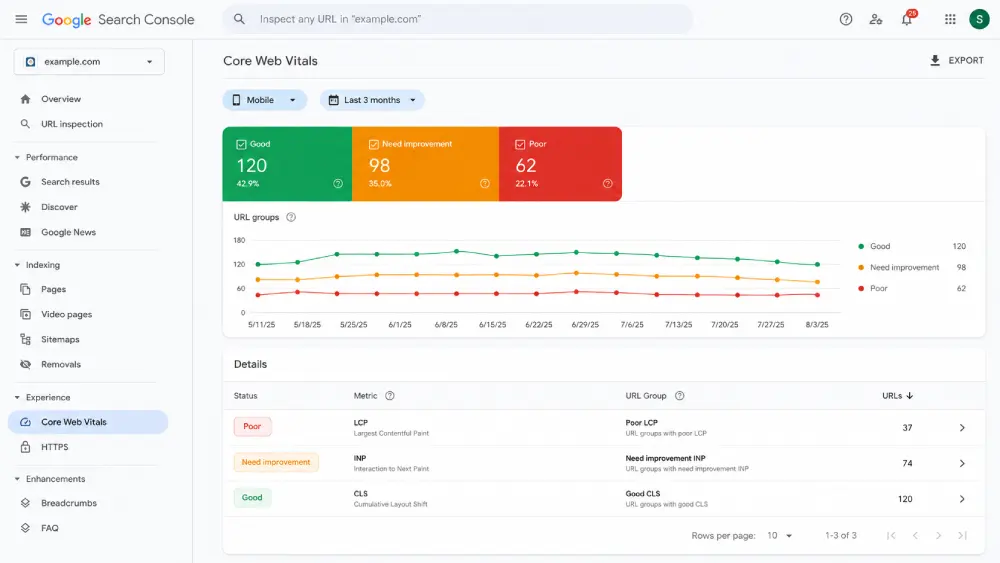Click the 8/3/25 chart date label
1000x563 pixels.
[817, 325]
